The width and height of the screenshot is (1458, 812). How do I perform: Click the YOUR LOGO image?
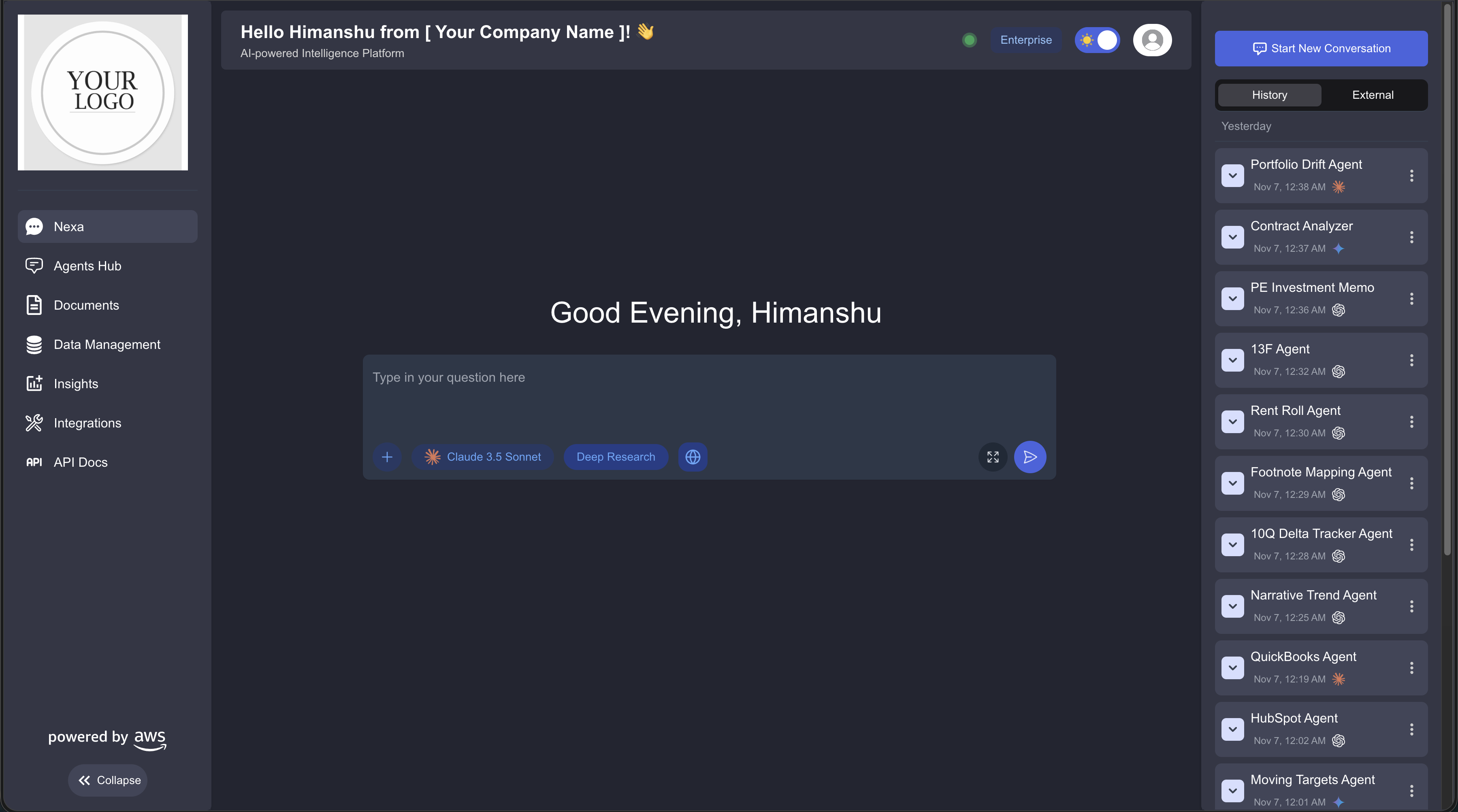102,92
